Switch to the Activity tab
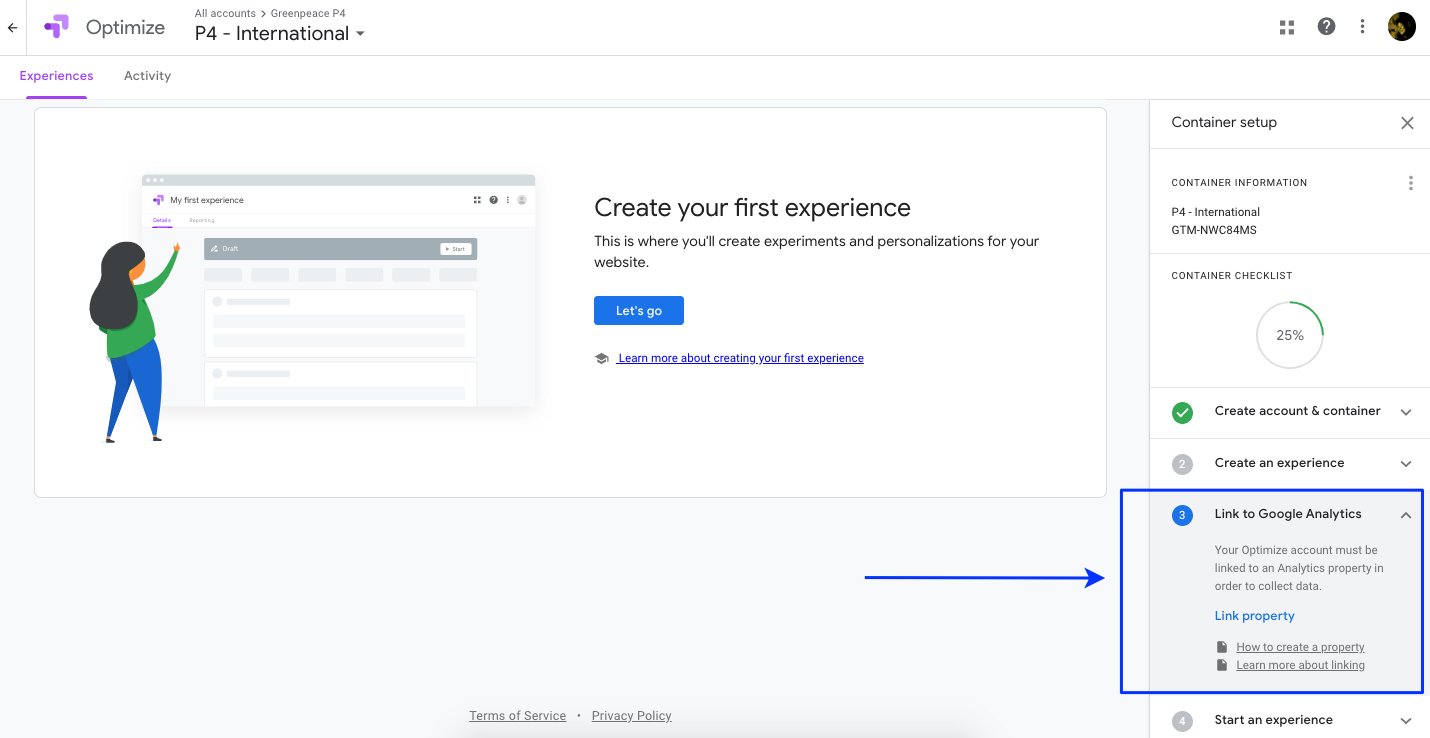Screen dimensions: 1430x738 coord(147,76)
